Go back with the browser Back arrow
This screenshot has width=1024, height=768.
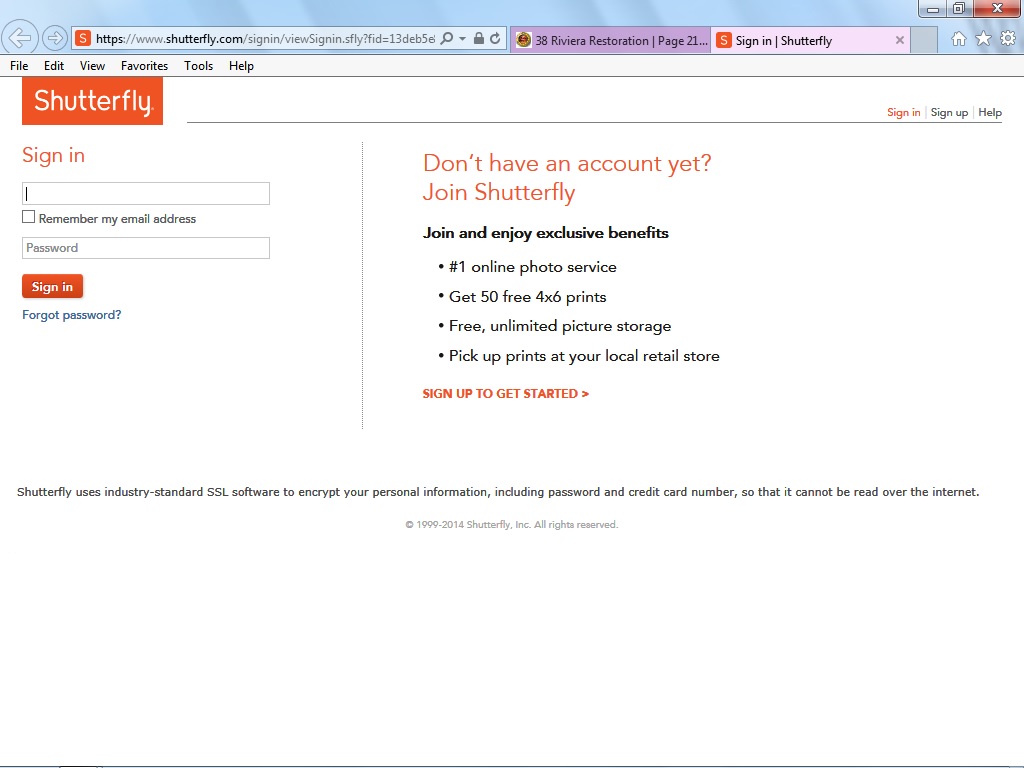(20, 38)
